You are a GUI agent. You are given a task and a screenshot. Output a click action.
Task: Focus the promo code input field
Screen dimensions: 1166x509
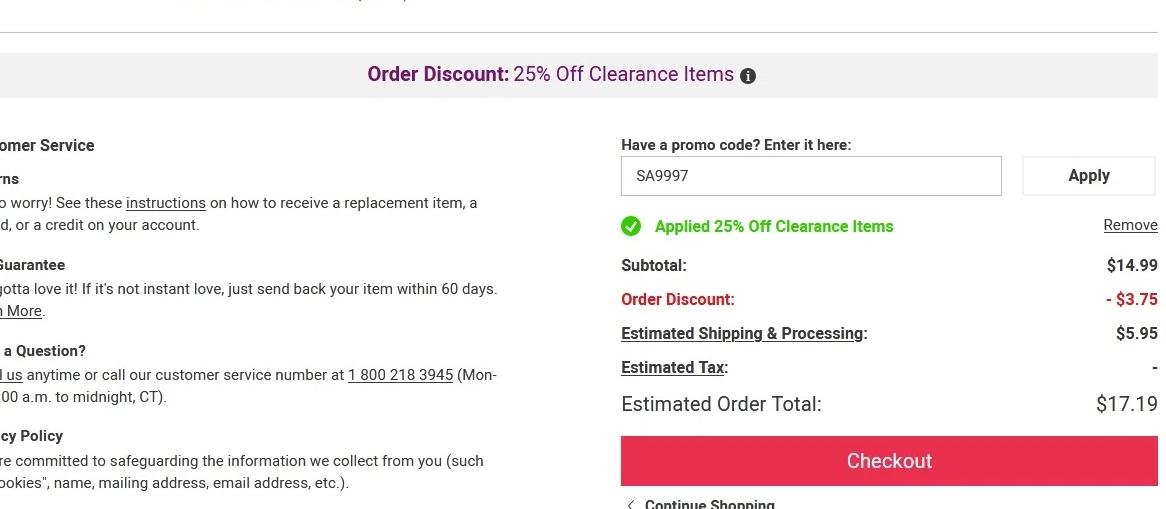811,176
